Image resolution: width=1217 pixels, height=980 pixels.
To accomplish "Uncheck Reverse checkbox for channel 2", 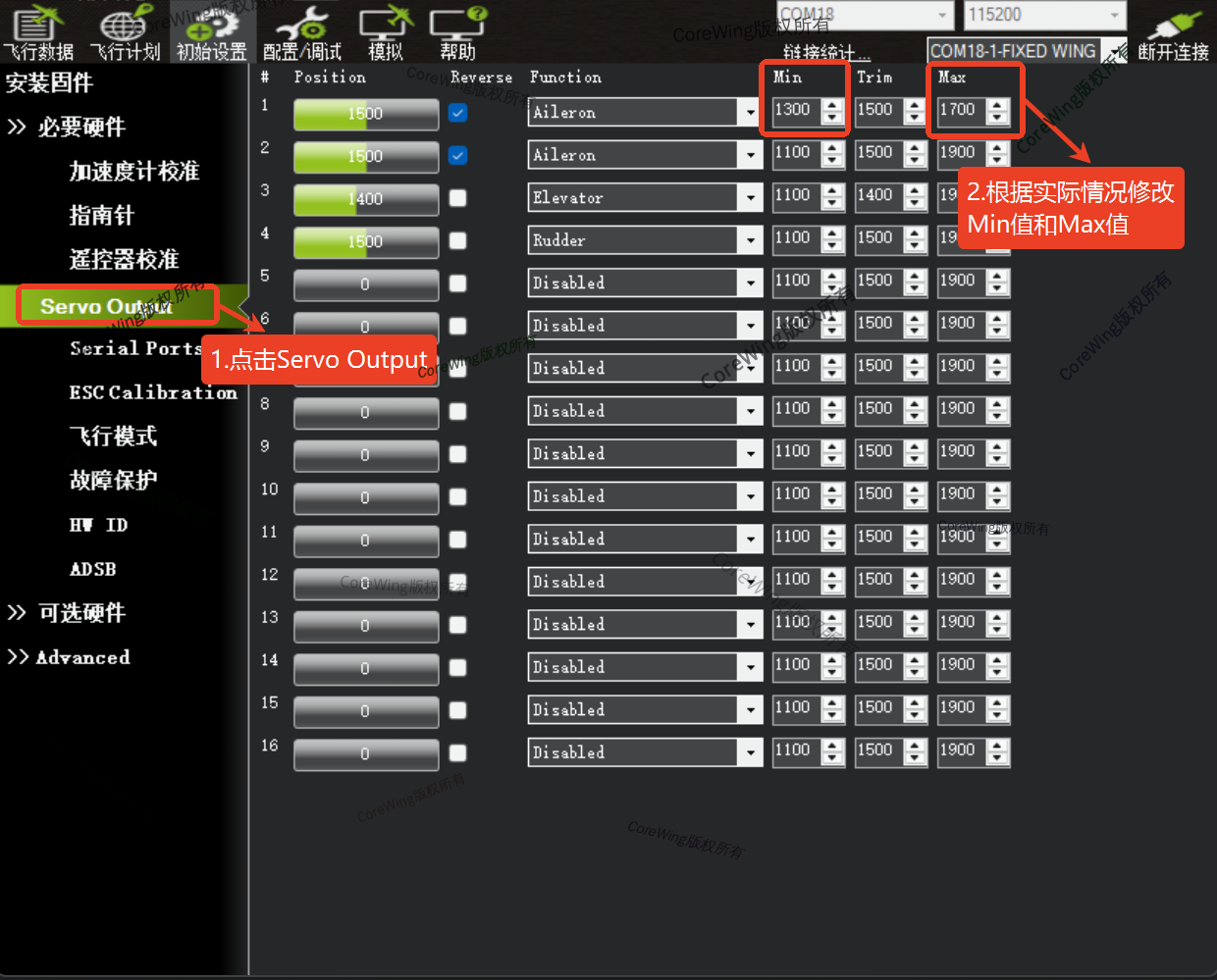I will 457,156.
